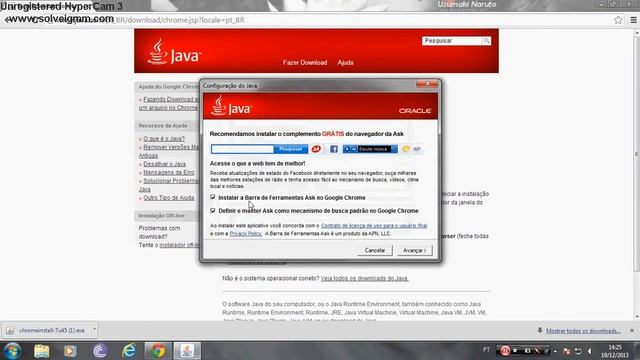The image size is (640, 360).
Task: Pause the HyperCam recording in tray
Action: tap(505, 351)
